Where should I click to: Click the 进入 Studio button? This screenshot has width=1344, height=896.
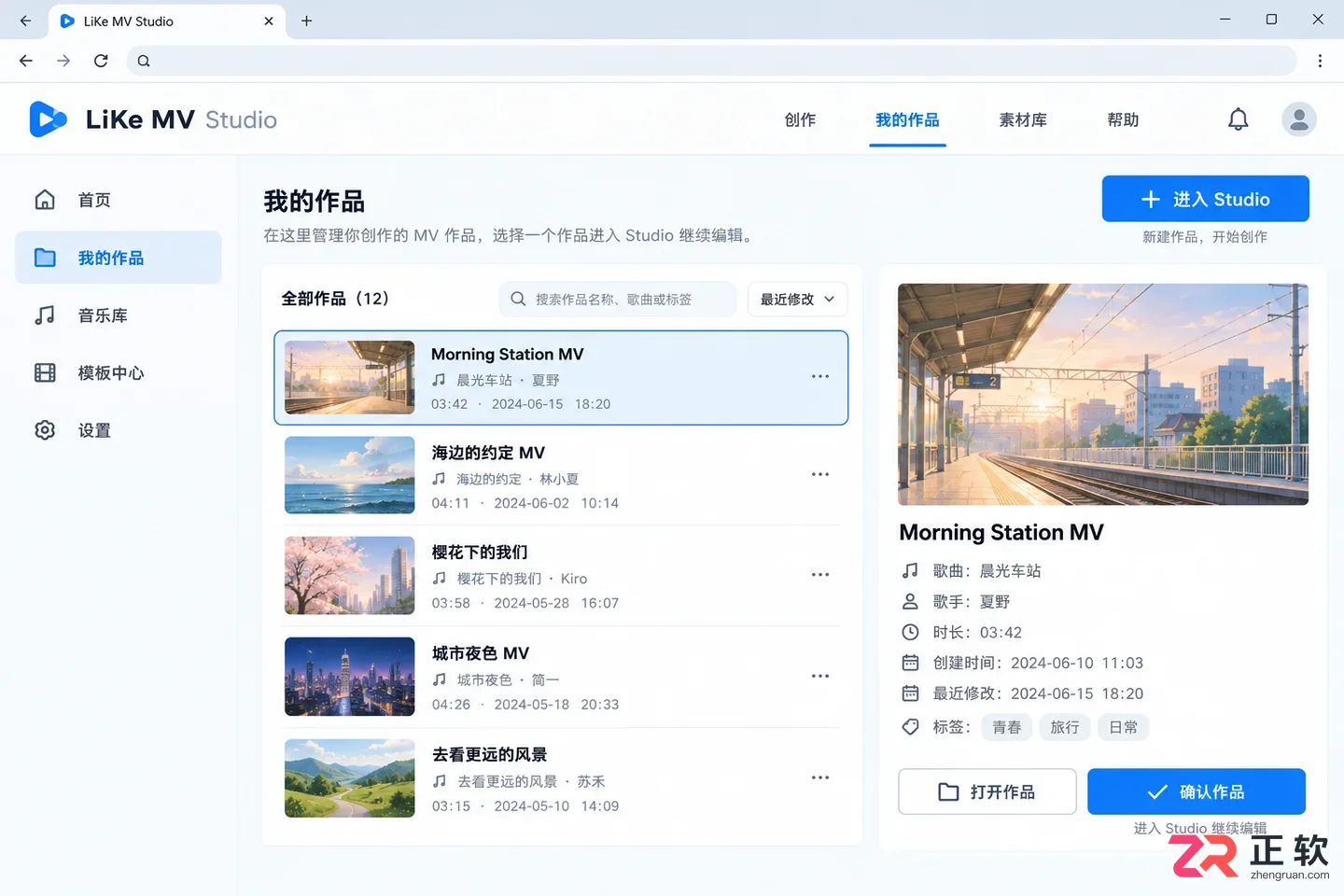click(x=1206, y=199)
